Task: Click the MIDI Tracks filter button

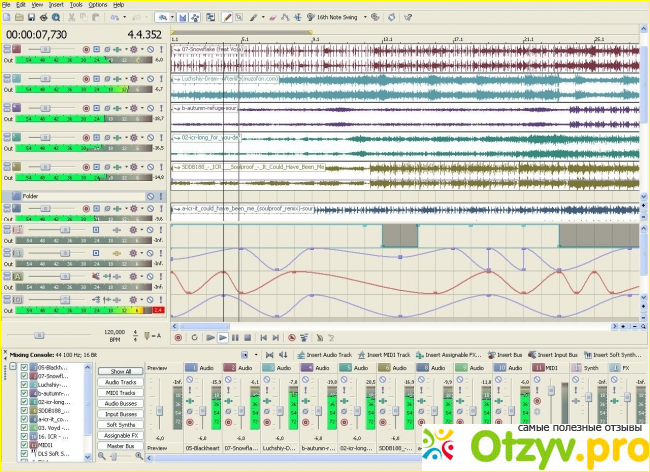Action: point(121,392)
